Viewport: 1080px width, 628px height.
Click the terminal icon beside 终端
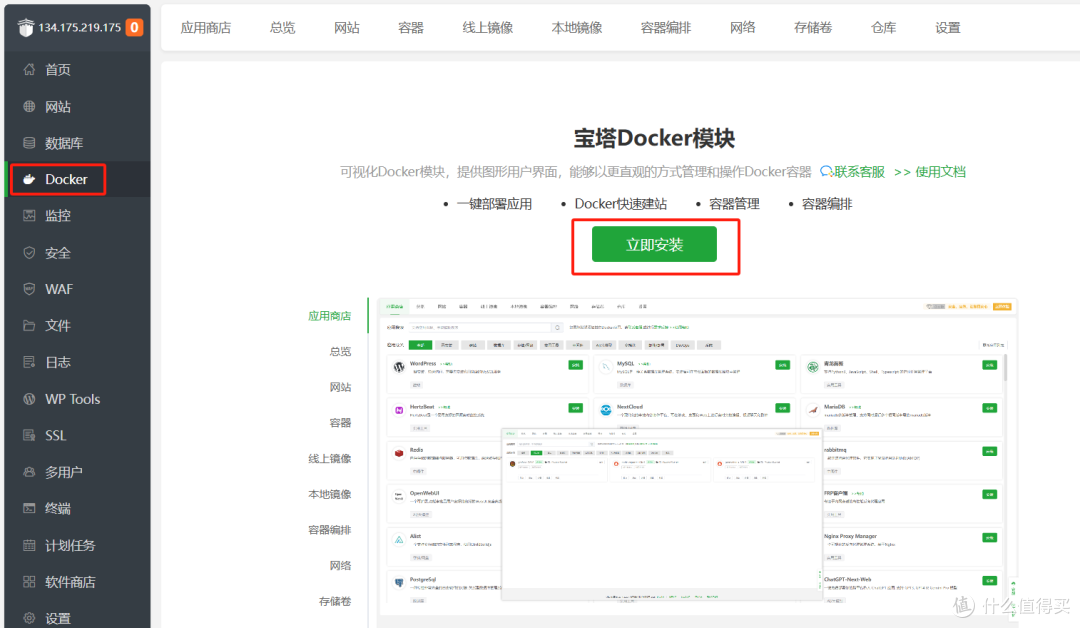click(29, 509)
